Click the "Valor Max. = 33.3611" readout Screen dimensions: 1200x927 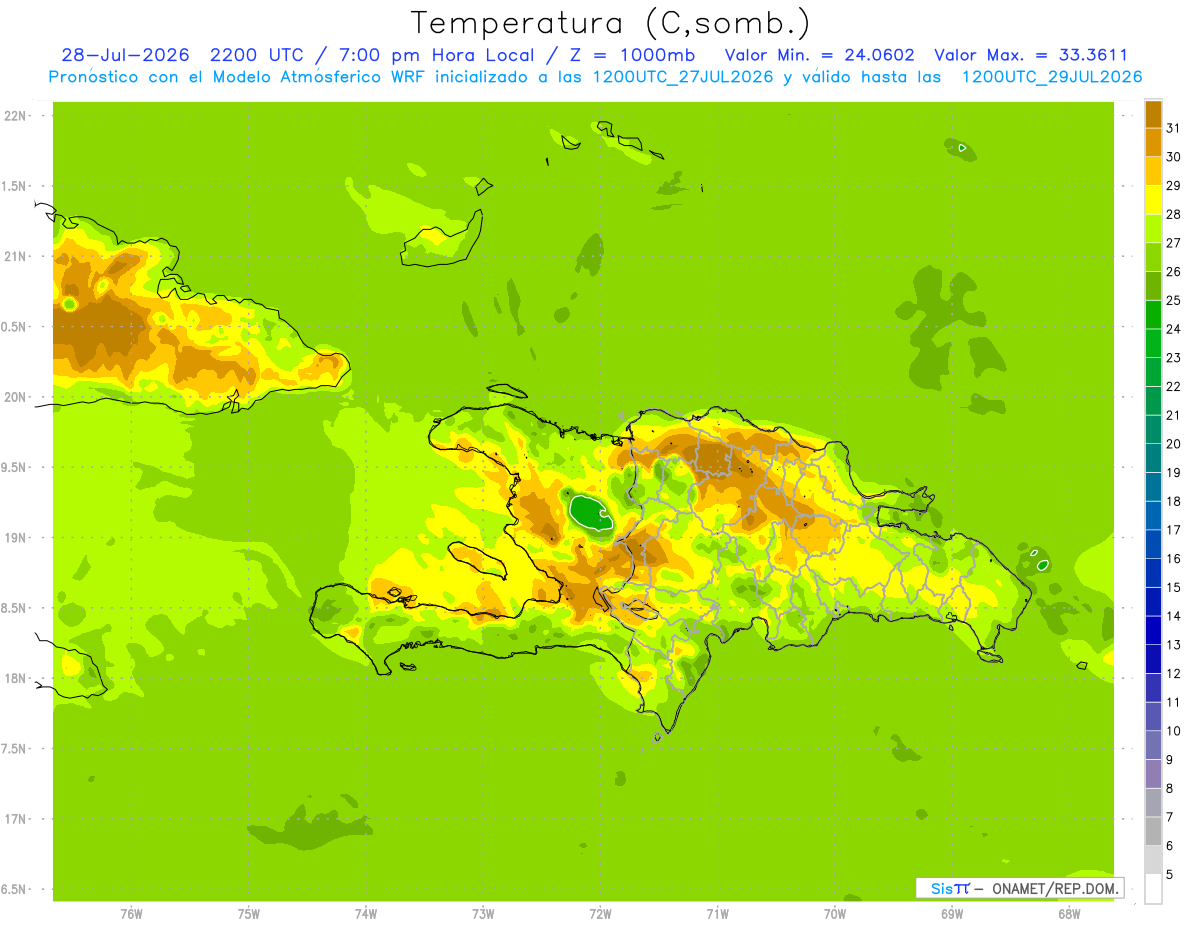tap(1031, 55)
